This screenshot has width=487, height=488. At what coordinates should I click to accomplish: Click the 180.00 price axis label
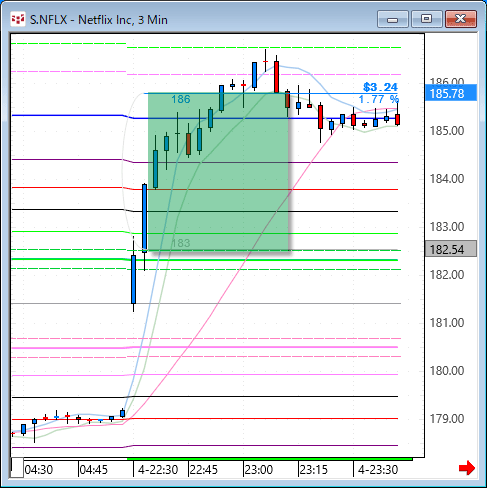coord(447,371)
